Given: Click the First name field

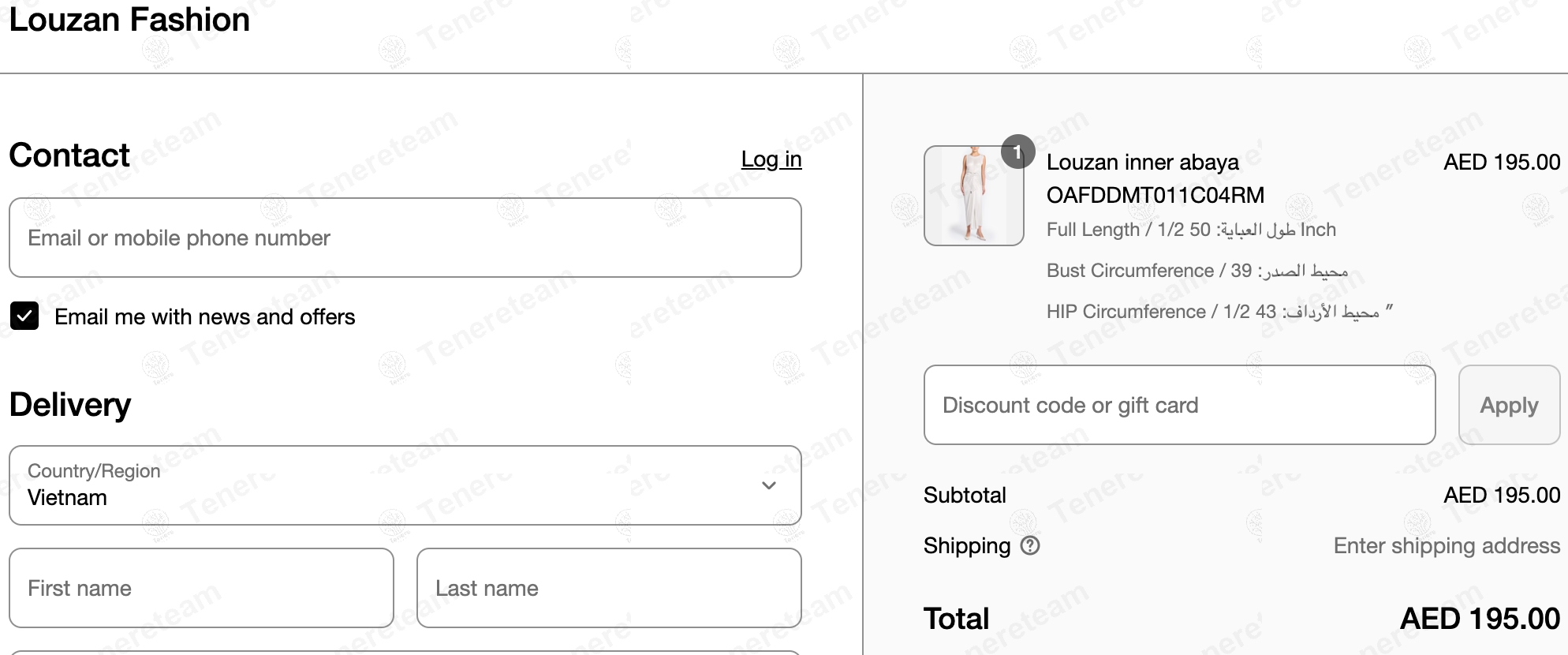Looking at the screenshot, I should (x=201, y=588).
